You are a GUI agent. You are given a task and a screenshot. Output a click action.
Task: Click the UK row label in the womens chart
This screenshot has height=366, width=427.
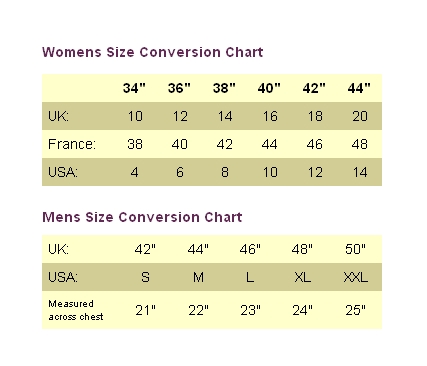point(58,116)
